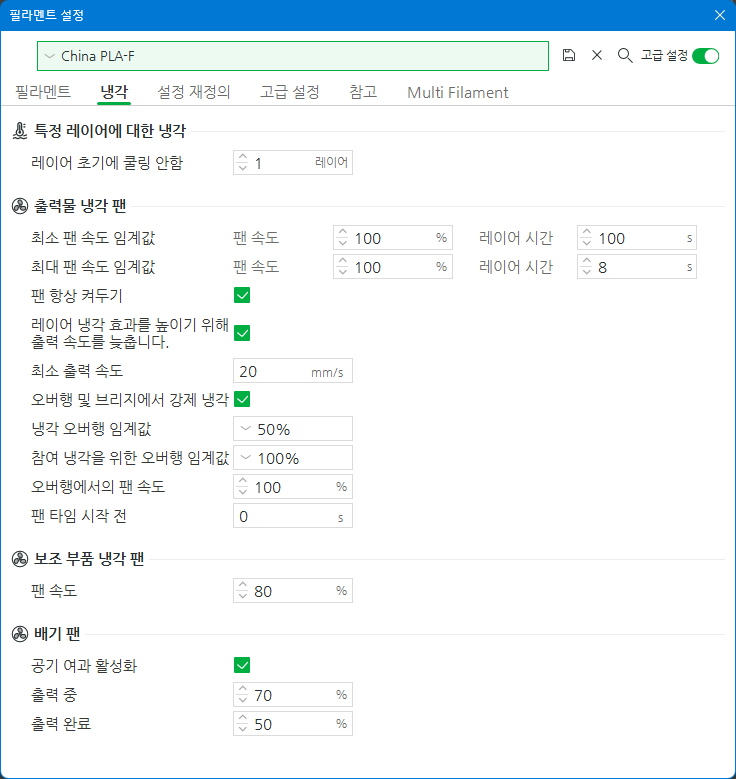The height and width of the screenshot is (779, 736).
Task: Click the 레이어 초기에 쿨링 안함 value 1
Action: 258,163
